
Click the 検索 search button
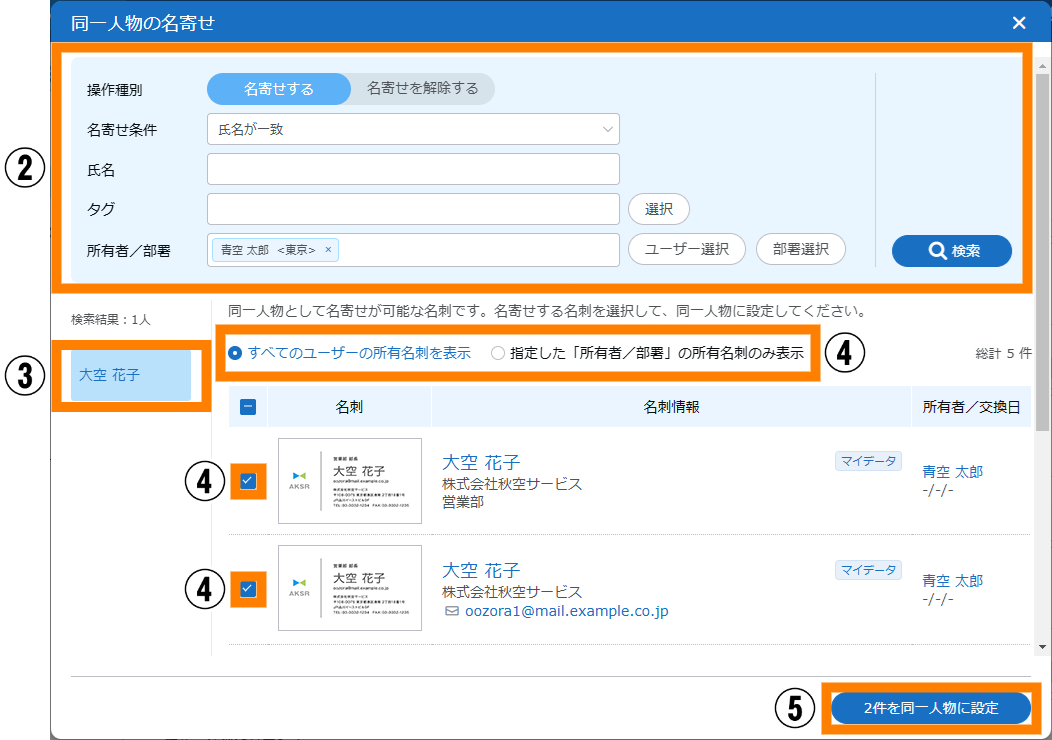tap(951, 251)
